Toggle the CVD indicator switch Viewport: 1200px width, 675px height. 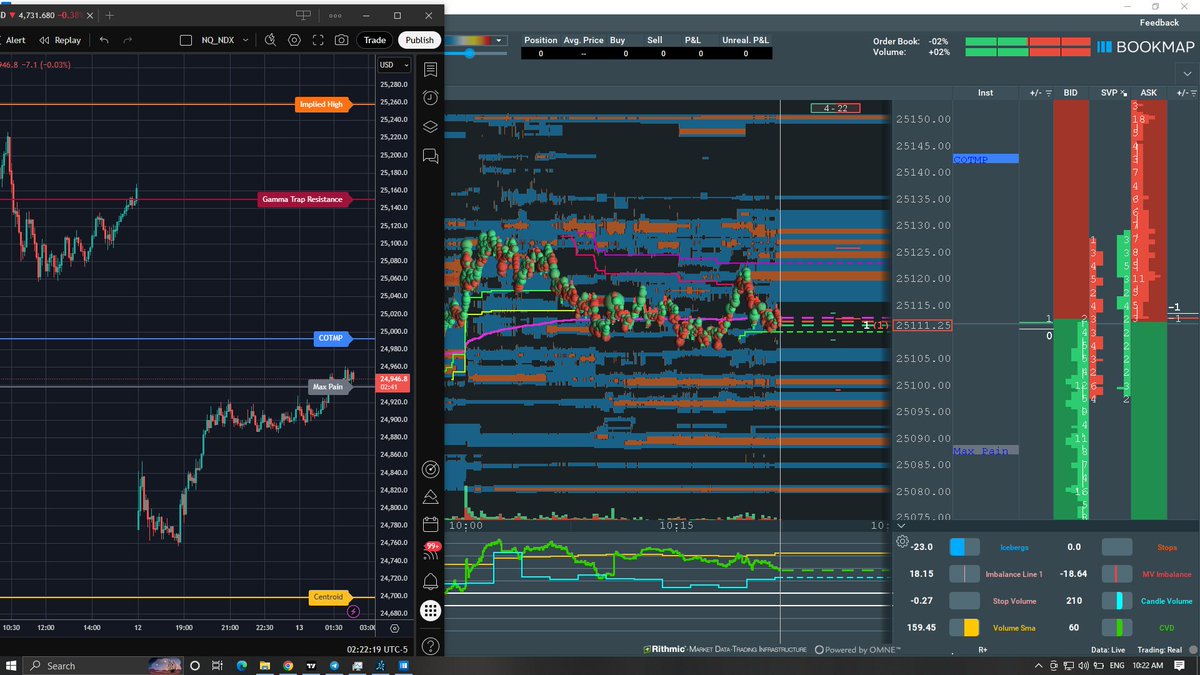click(1117, 628)
